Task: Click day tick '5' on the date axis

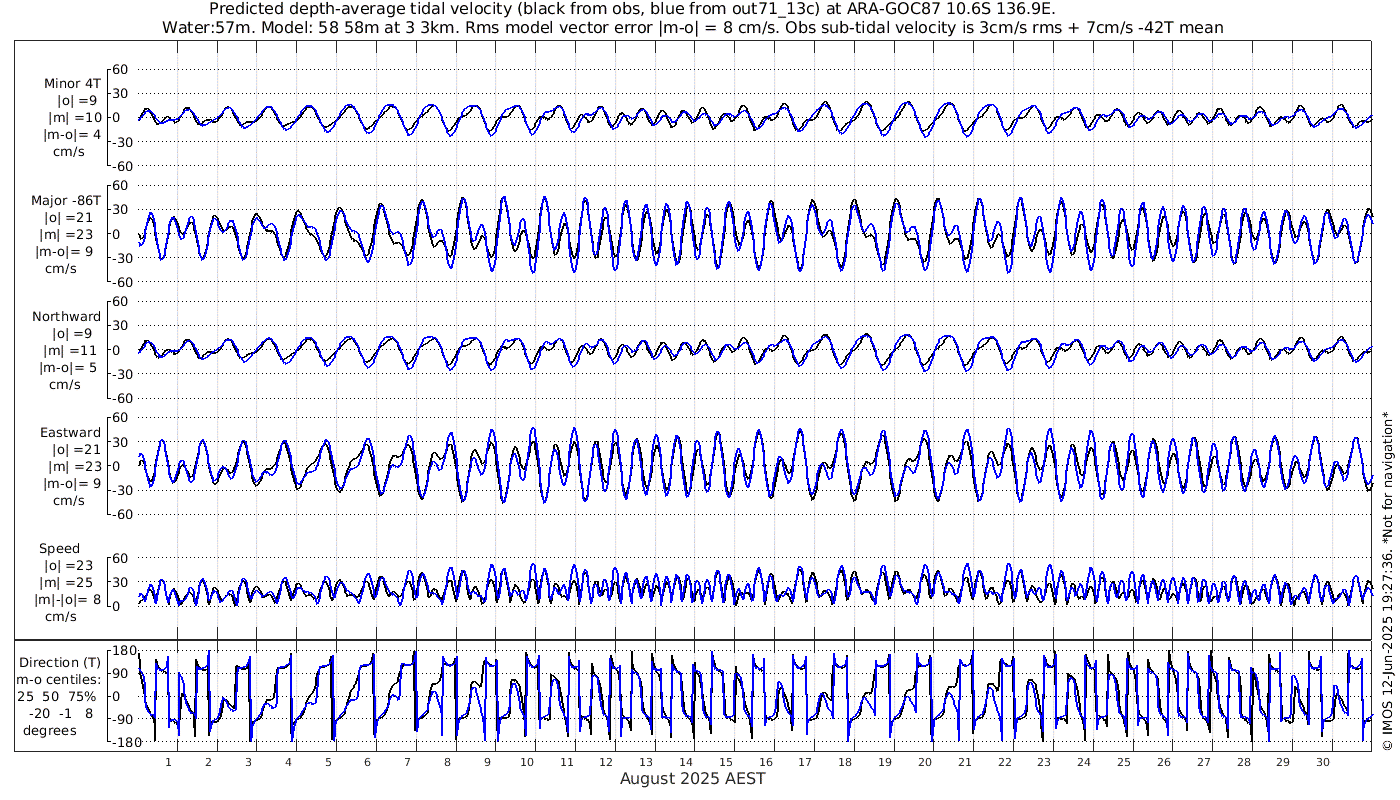Action: 328,762
